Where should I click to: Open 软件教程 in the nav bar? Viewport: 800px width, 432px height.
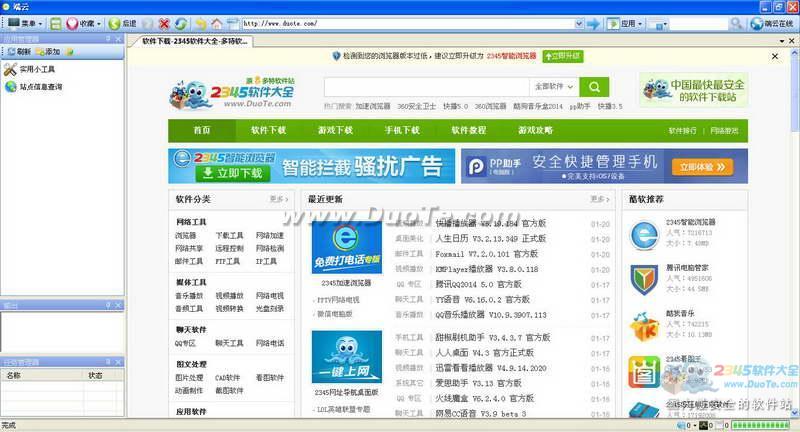469,131
